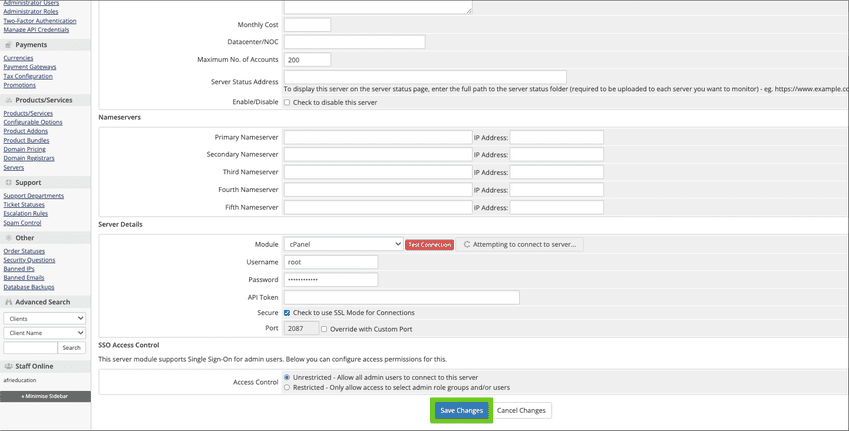Uncheck the SSL Mode for Connections checkbox
The width and height of the screenshot is (849, 431).
pyautogui.click(x=288, y=313)
